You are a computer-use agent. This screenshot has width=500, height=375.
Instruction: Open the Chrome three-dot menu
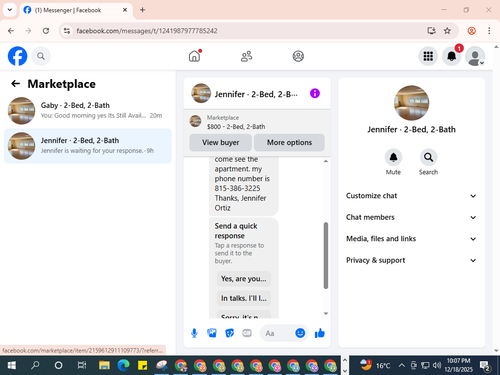click(489, 31)
